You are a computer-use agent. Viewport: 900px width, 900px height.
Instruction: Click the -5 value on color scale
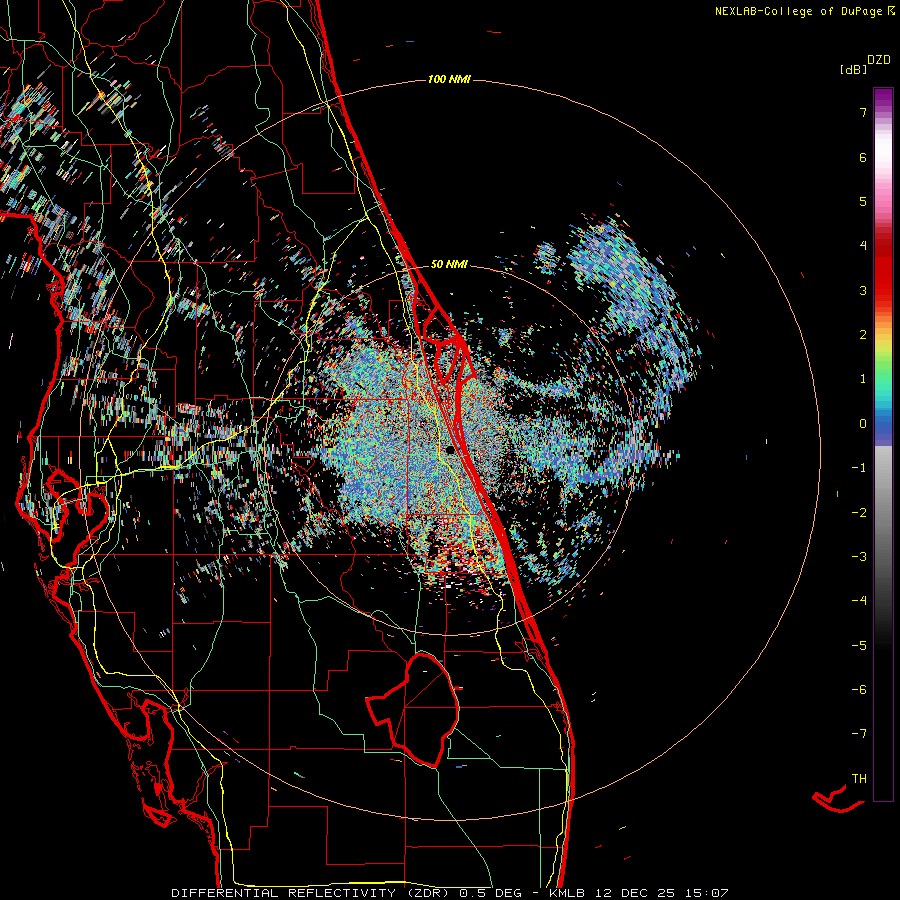click(x=859, y=645)
